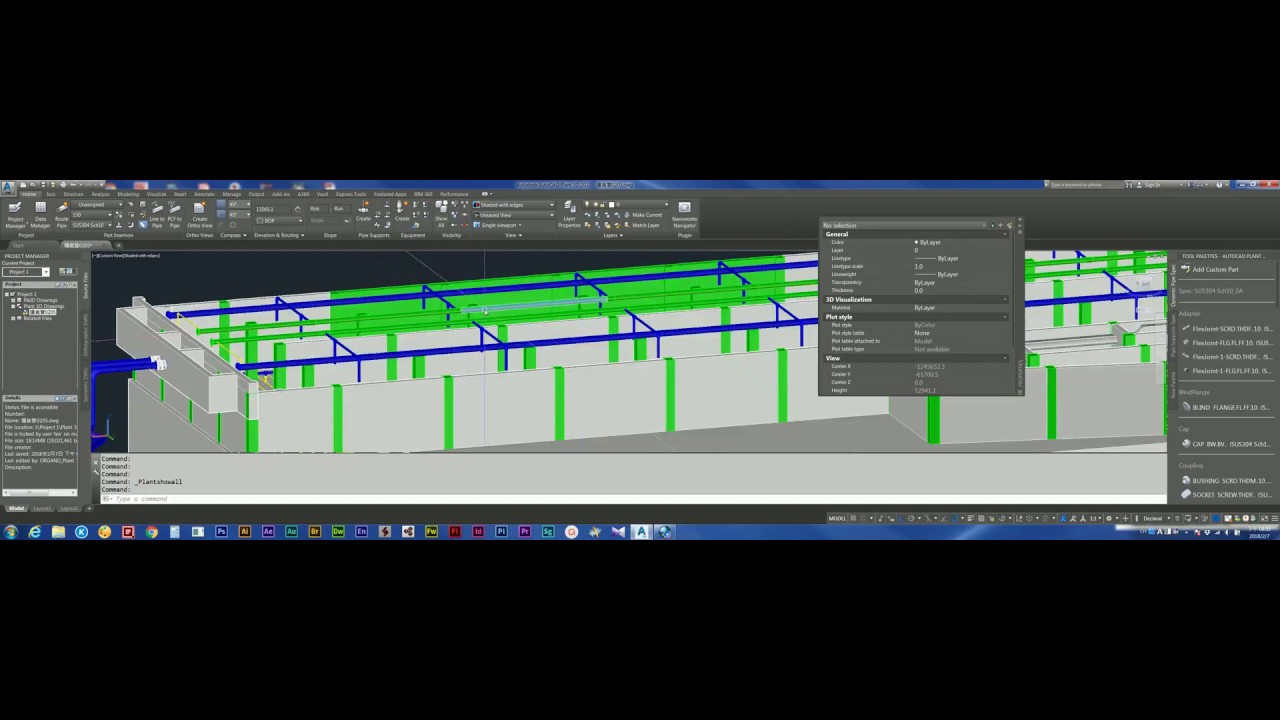The image size is (1280, 720).
Task: Choose the BUSHING SCRD.THDM coupling
Action: tap(1226, 481)
